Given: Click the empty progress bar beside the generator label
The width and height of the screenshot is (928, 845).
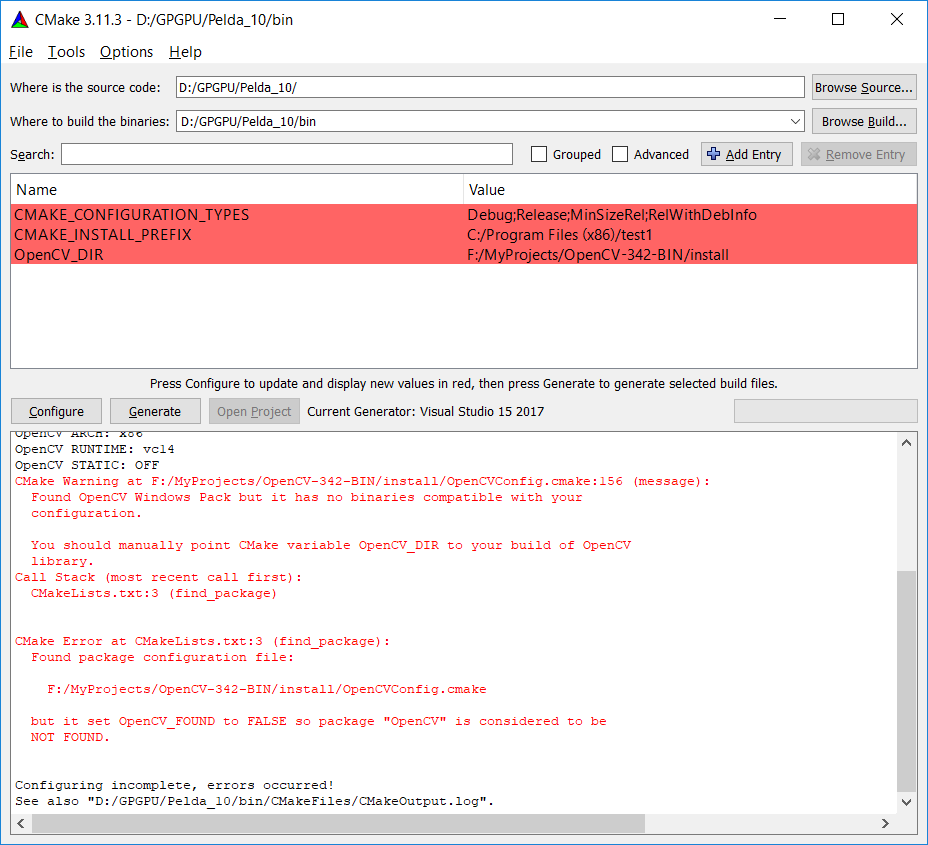Looking at the screenshot, I should (826, 411).
